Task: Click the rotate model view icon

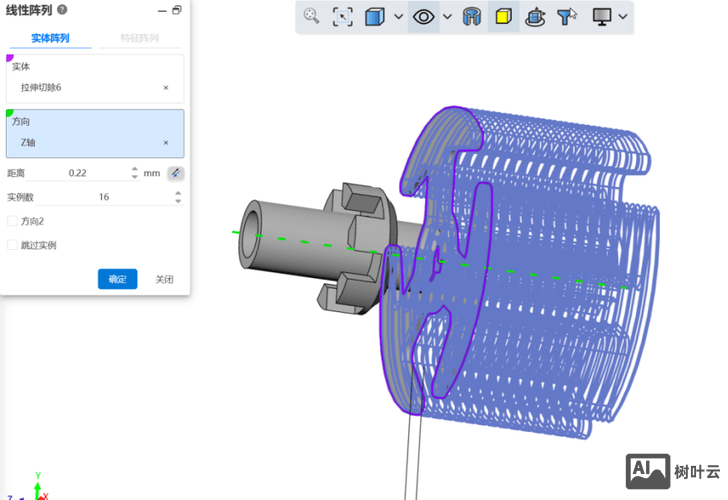Action: click(535, 17)
